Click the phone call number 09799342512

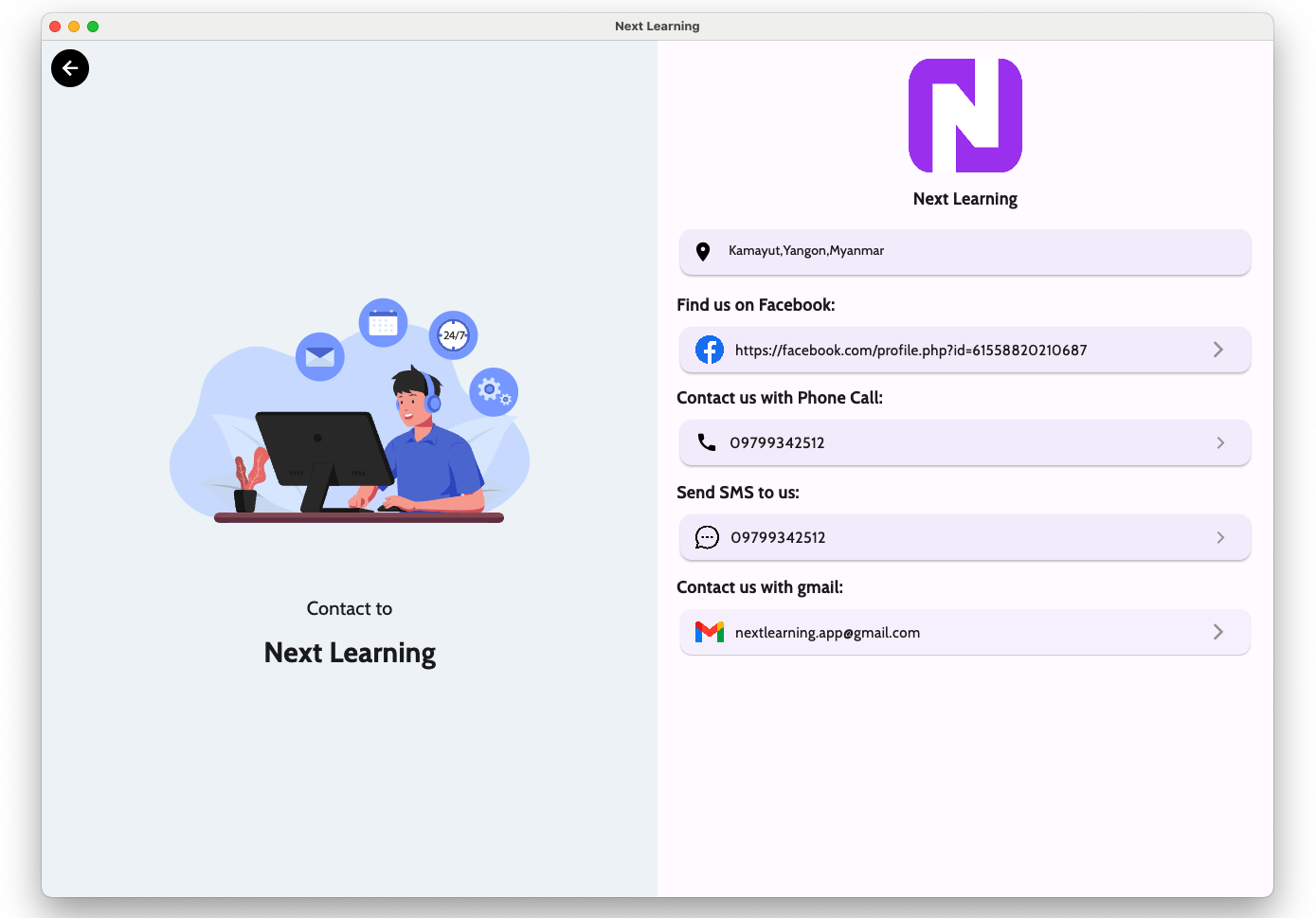777,443
